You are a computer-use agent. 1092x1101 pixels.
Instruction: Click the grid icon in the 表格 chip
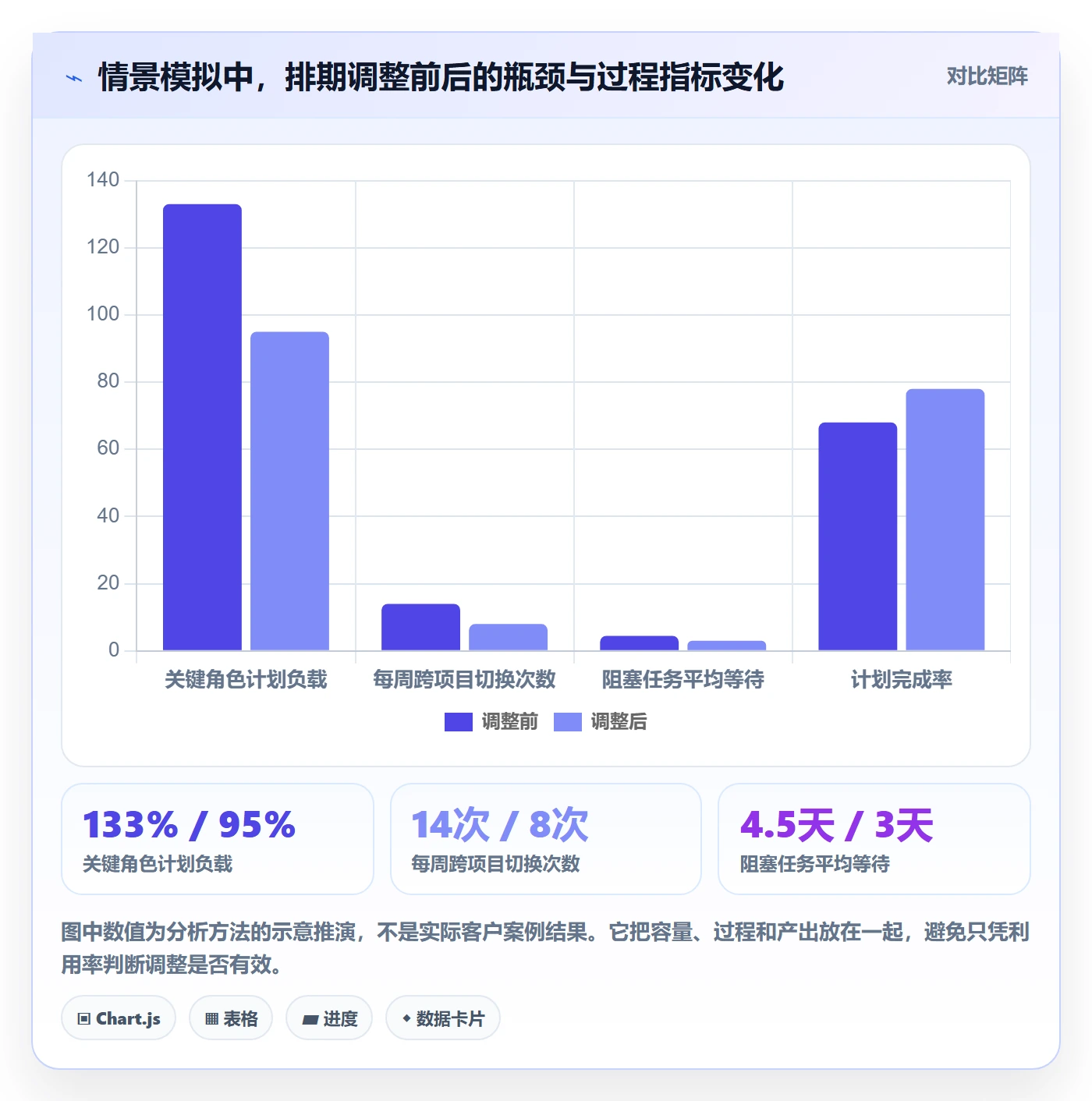211,1019
